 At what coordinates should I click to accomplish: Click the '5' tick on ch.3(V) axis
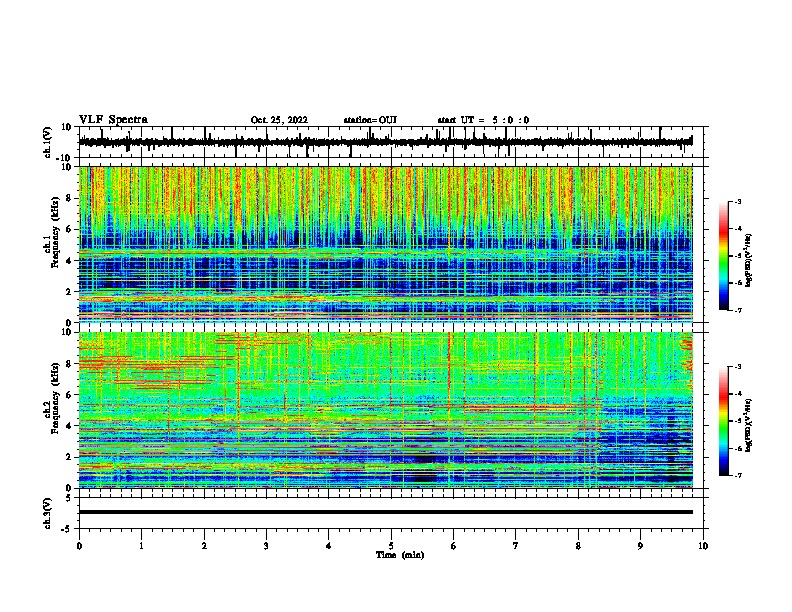[70, 498]
